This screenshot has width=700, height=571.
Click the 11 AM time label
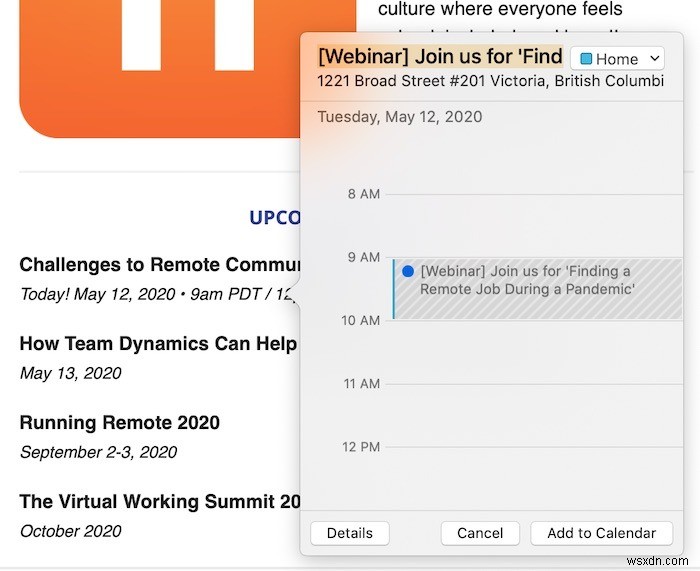(x=362, y=384)
